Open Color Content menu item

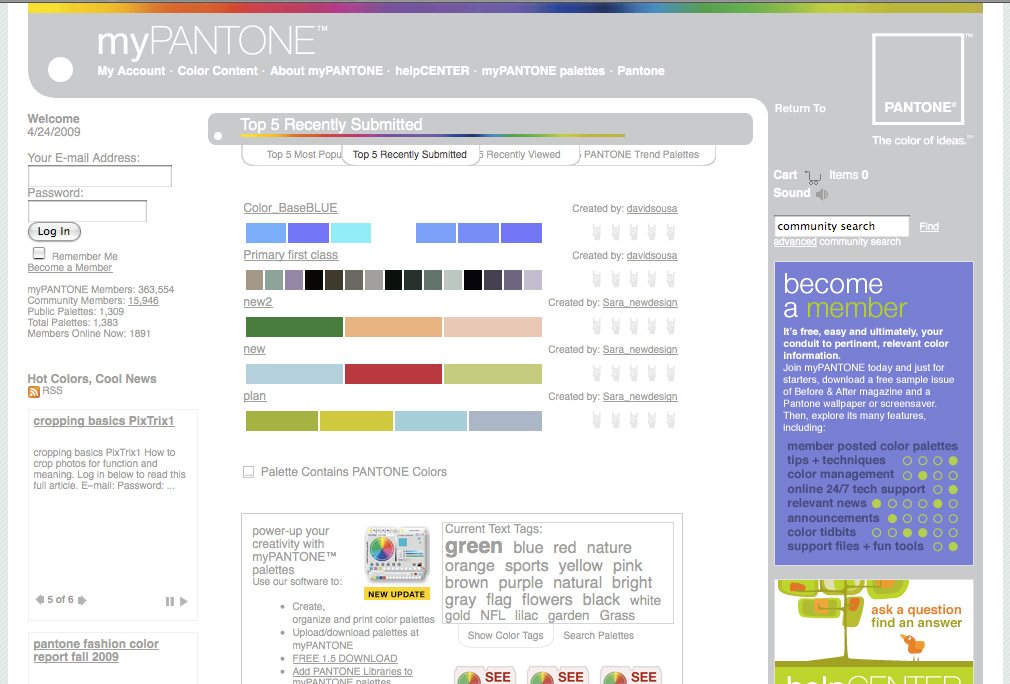point(218,71)
